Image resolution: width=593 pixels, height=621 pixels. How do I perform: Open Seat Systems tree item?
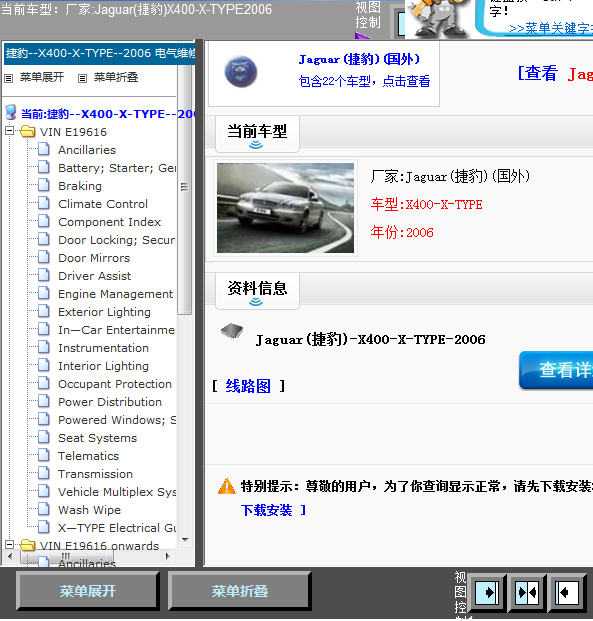coord(97,438)
